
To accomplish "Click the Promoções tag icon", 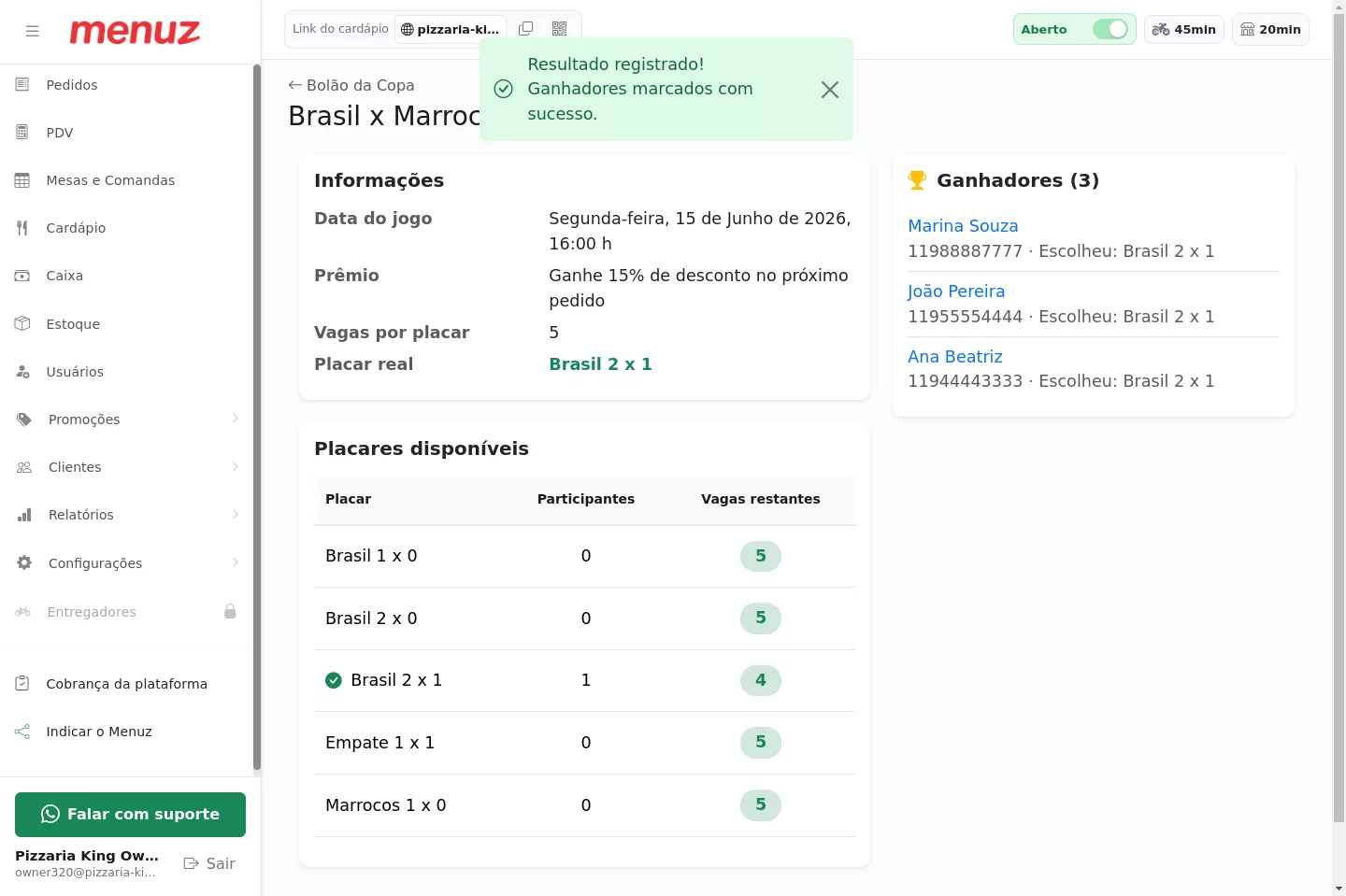I will click(24, 419).
